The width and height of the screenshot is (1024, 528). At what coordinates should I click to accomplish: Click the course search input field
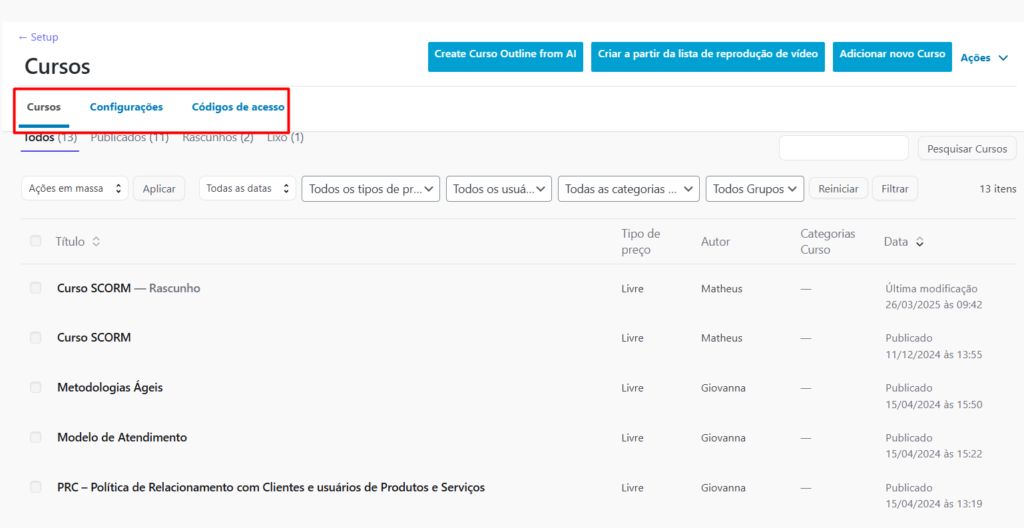[843, 148]
